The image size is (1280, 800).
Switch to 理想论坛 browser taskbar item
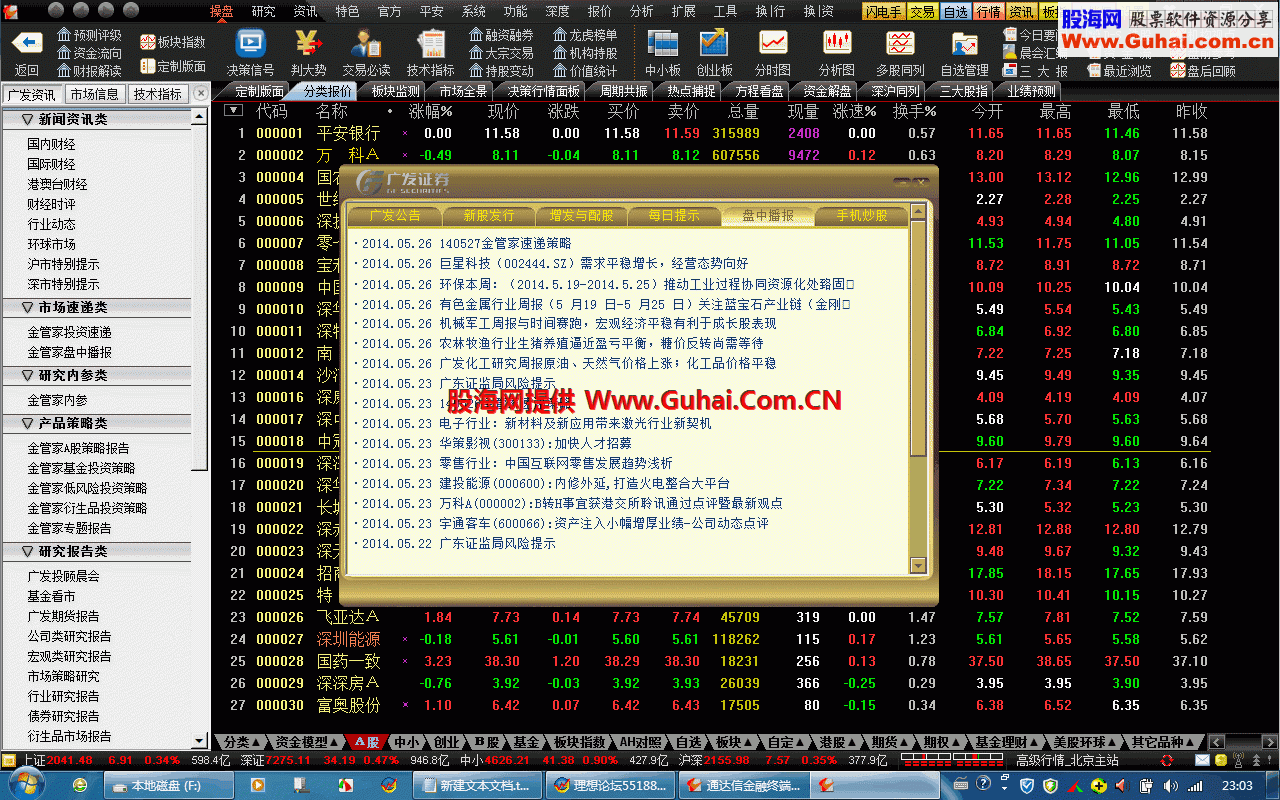611,785
